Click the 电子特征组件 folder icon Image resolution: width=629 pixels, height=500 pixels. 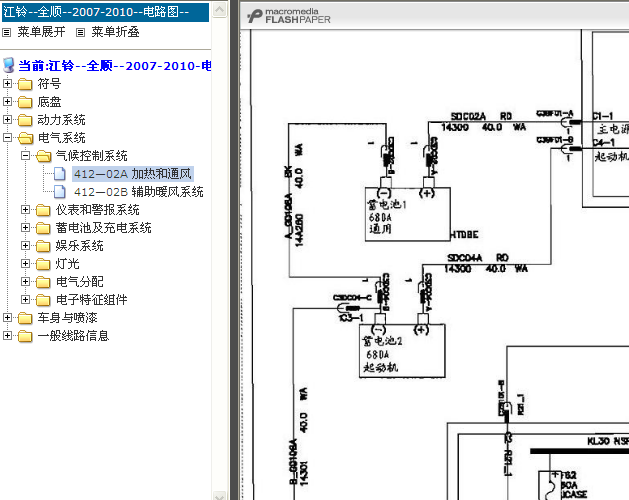pos(43,300)
